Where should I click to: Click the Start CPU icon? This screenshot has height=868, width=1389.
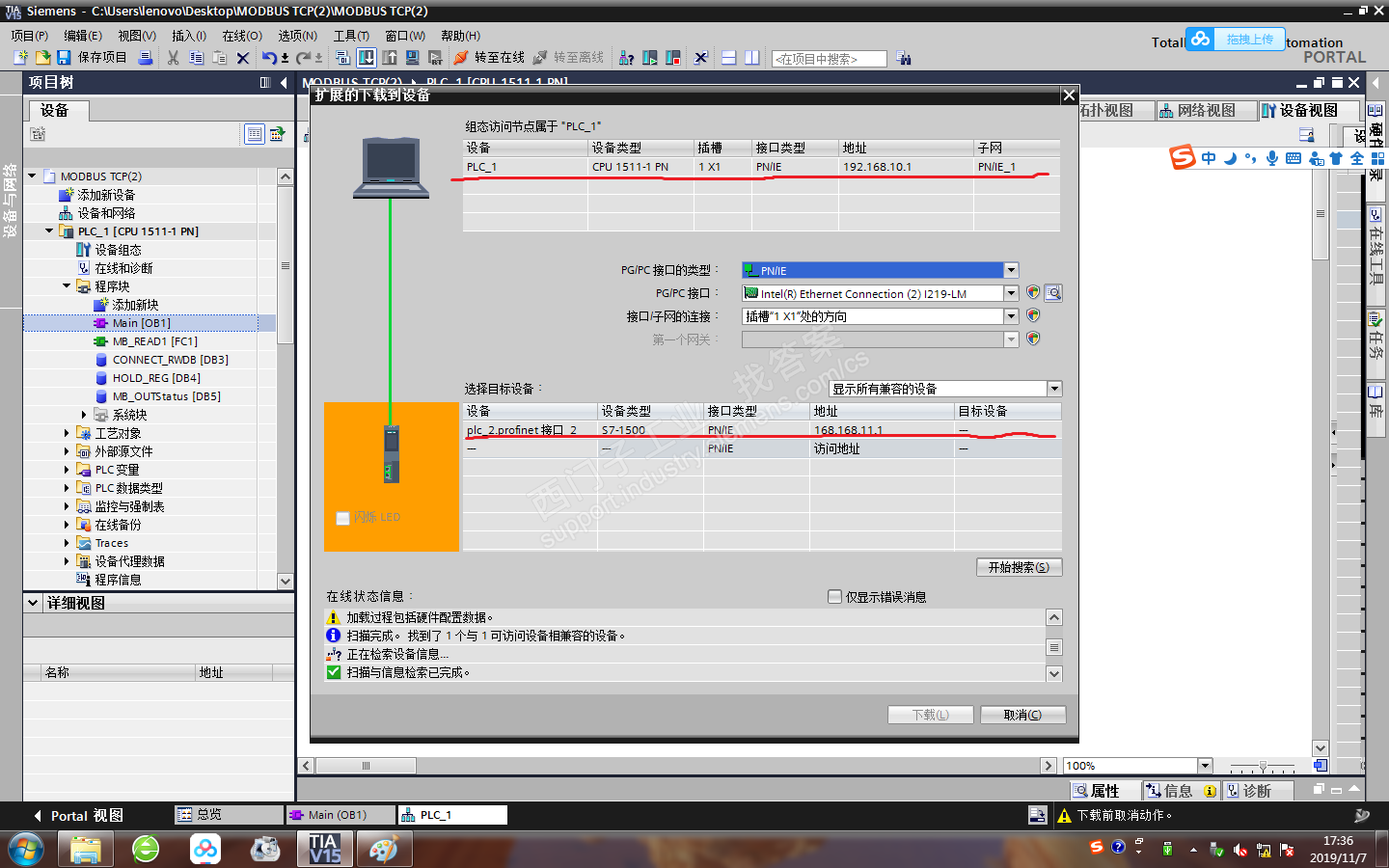click(650, 58)
